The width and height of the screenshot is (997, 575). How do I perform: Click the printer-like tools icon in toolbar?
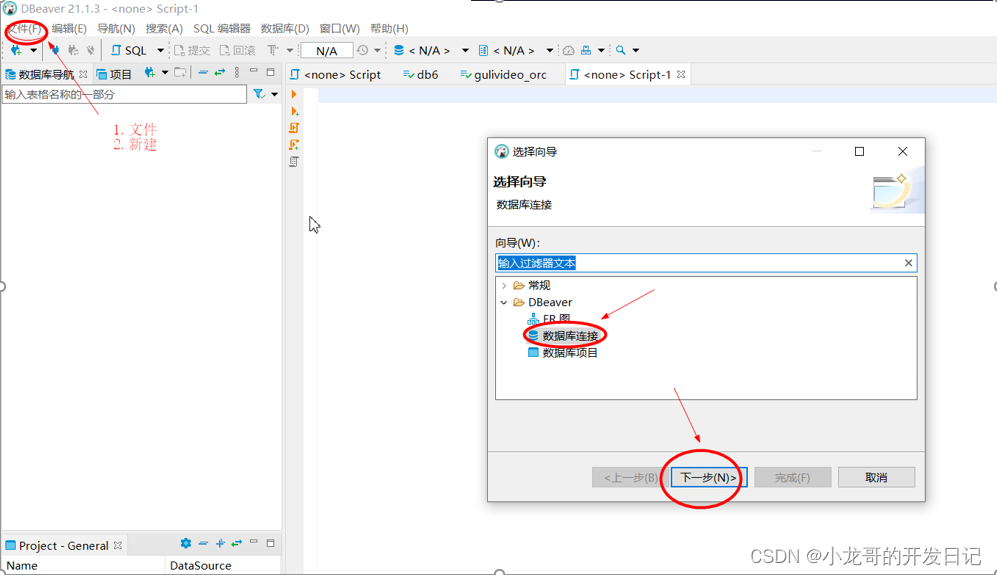point(586,50)
